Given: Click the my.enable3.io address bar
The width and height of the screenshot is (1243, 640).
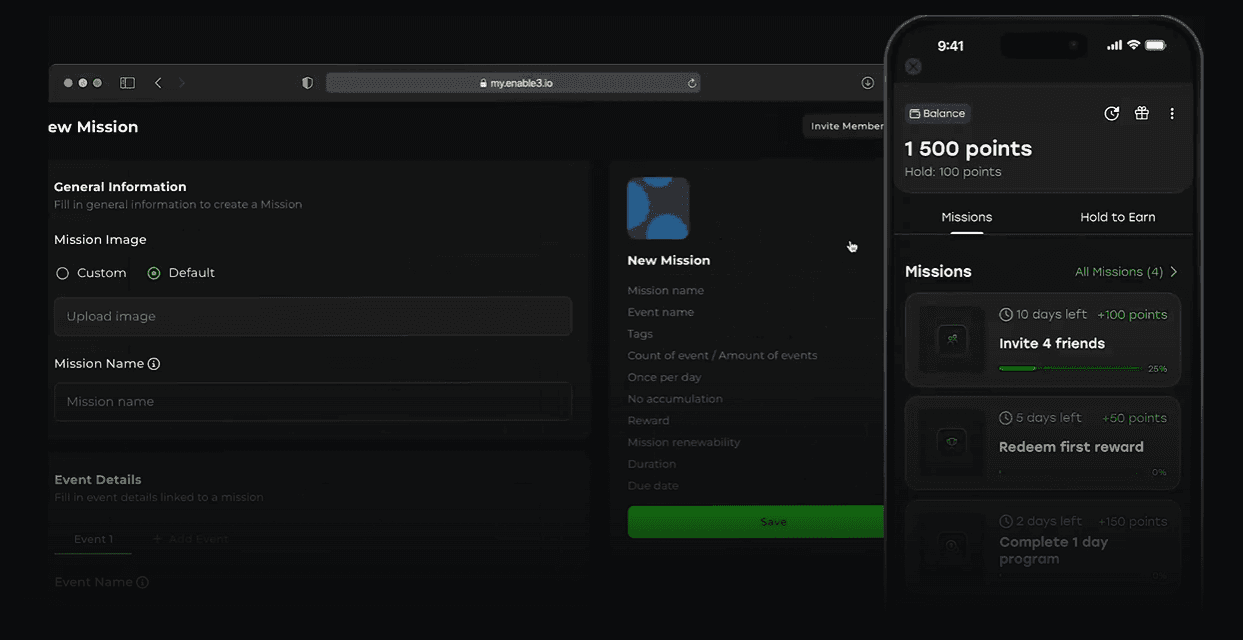Looking at the screenshot, I should click(513, 83).
